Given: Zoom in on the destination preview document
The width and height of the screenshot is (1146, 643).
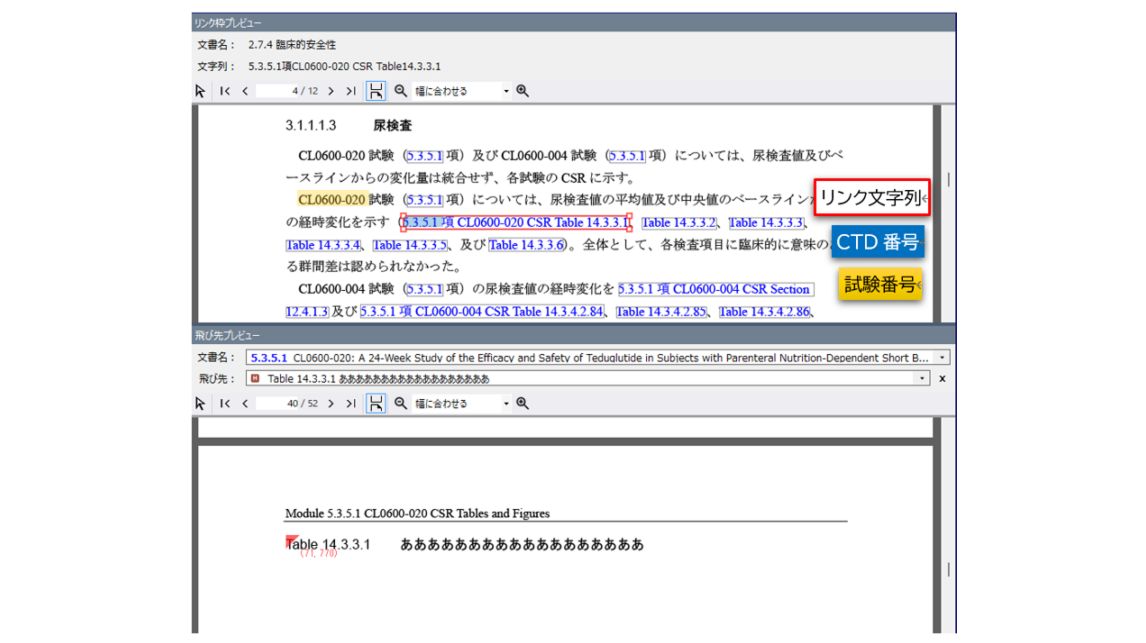Looking at the screenshot, I should pyautogui.click(x=522, y=404).
